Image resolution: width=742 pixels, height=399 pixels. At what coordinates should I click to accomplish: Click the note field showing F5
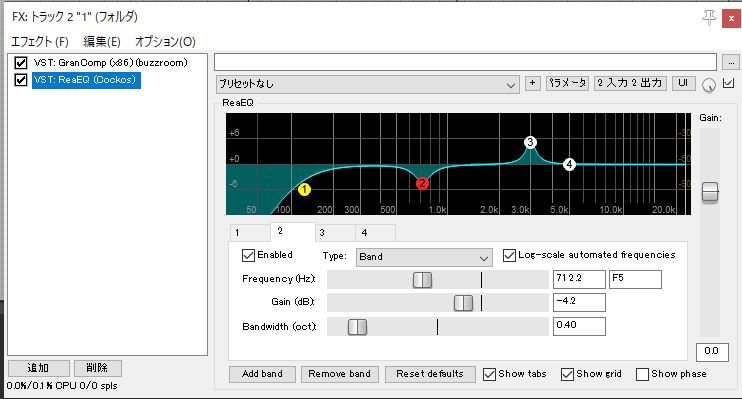click(636, 279)
